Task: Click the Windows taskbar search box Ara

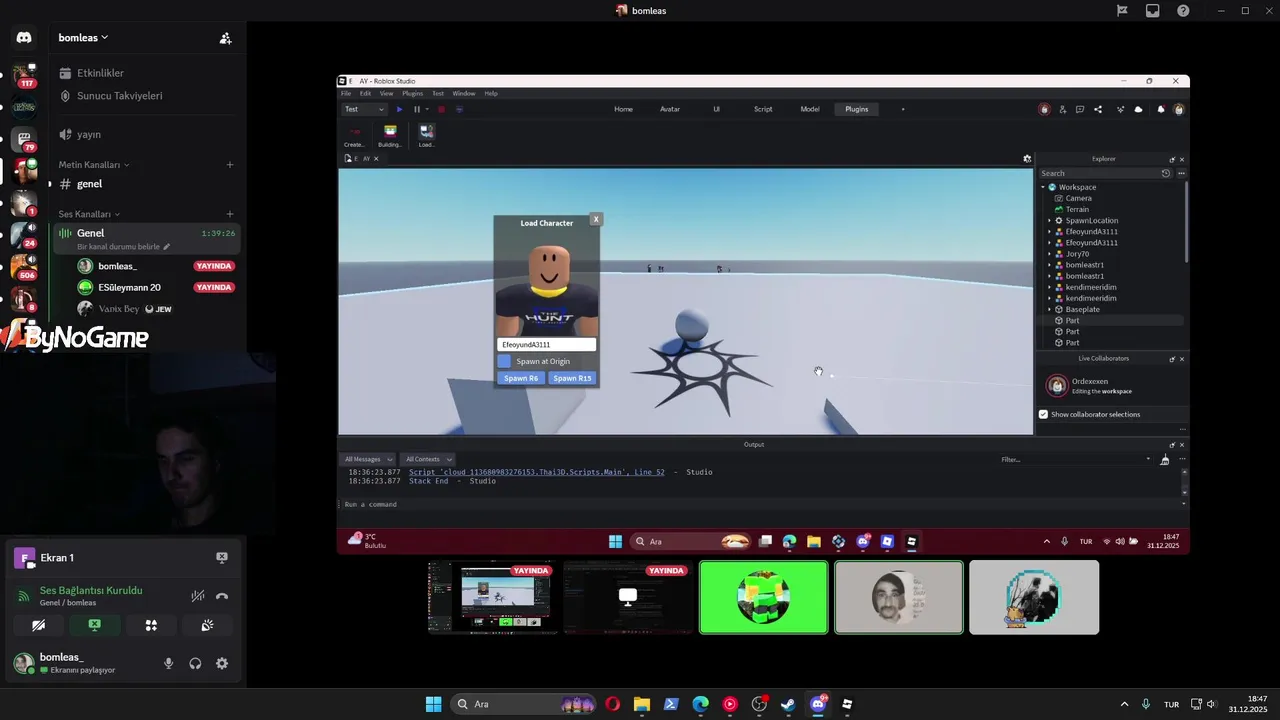Action: click(x=523, y=704)
